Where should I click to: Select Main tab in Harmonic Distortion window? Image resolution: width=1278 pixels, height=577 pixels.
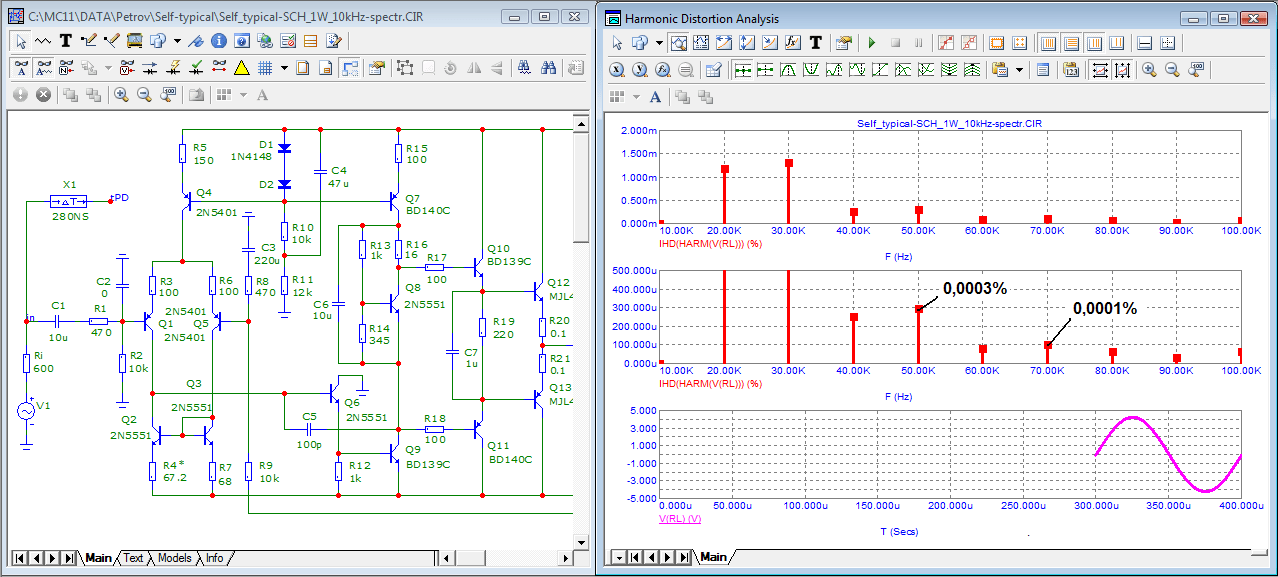713,557
